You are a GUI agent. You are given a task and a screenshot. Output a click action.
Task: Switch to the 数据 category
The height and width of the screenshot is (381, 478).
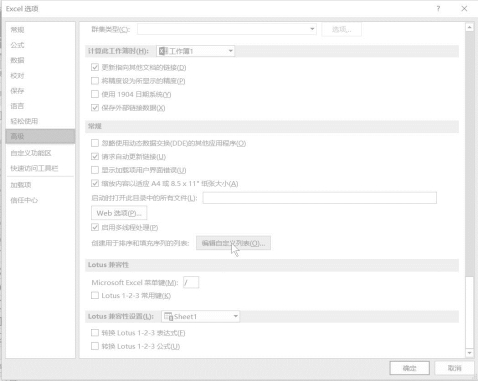[x=40, y=60]
